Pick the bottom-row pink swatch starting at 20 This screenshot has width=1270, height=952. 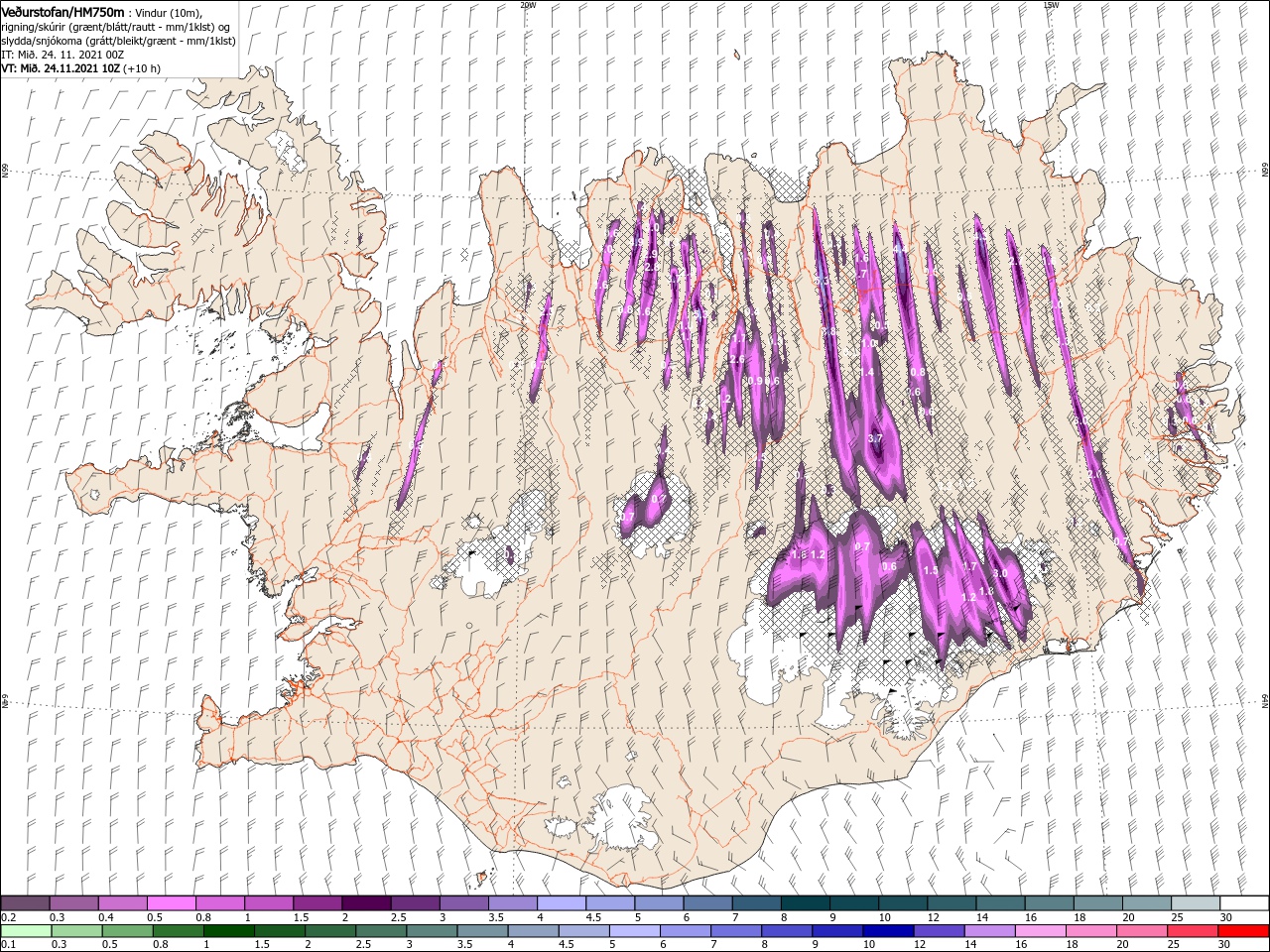[1141, 930]
